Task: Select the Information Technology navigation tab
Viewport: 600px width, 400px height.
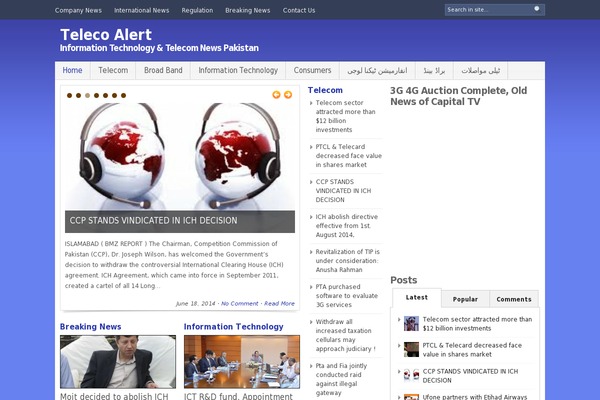Action: (x=238, y=70)
